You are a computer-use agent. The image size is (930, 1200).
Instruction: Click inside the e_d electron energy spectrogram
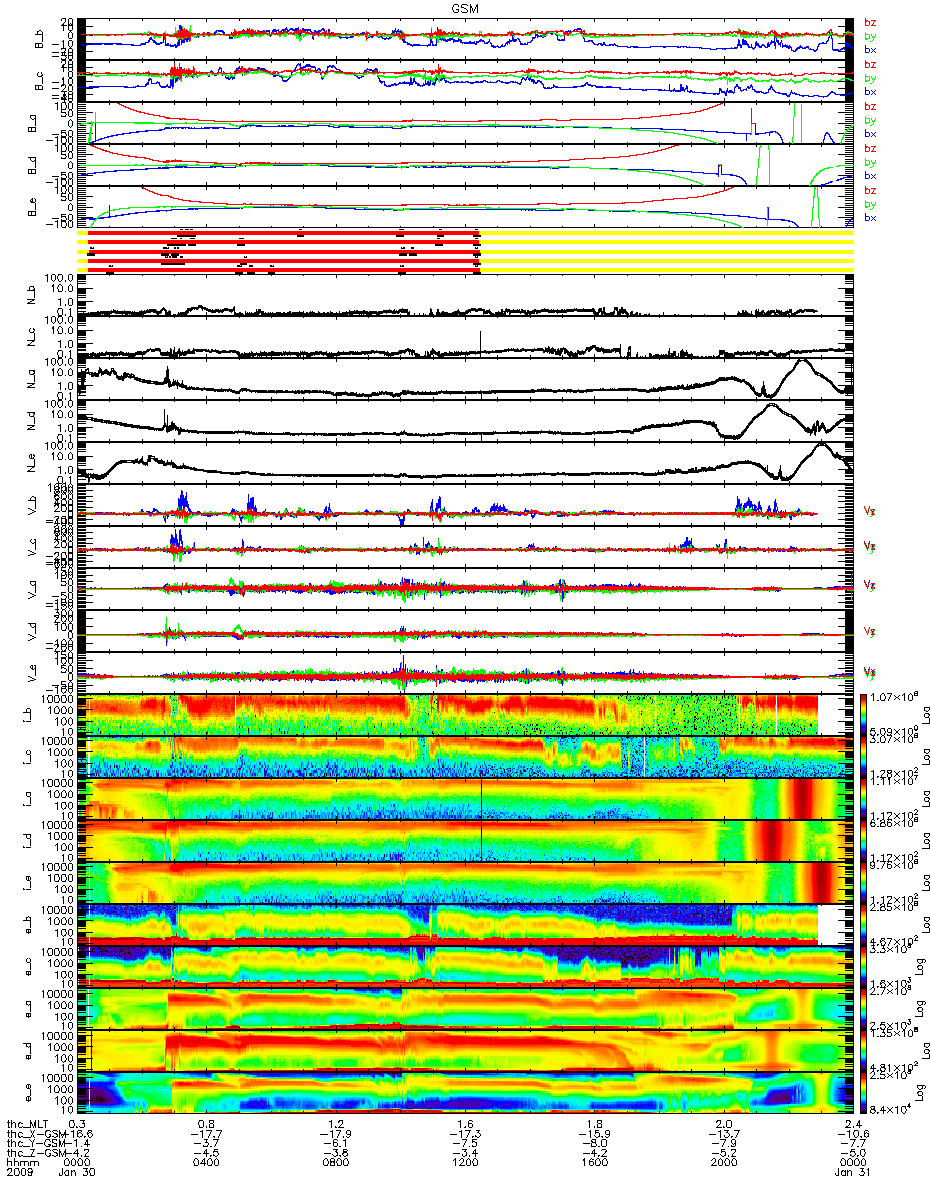(x=465, y=1050)
